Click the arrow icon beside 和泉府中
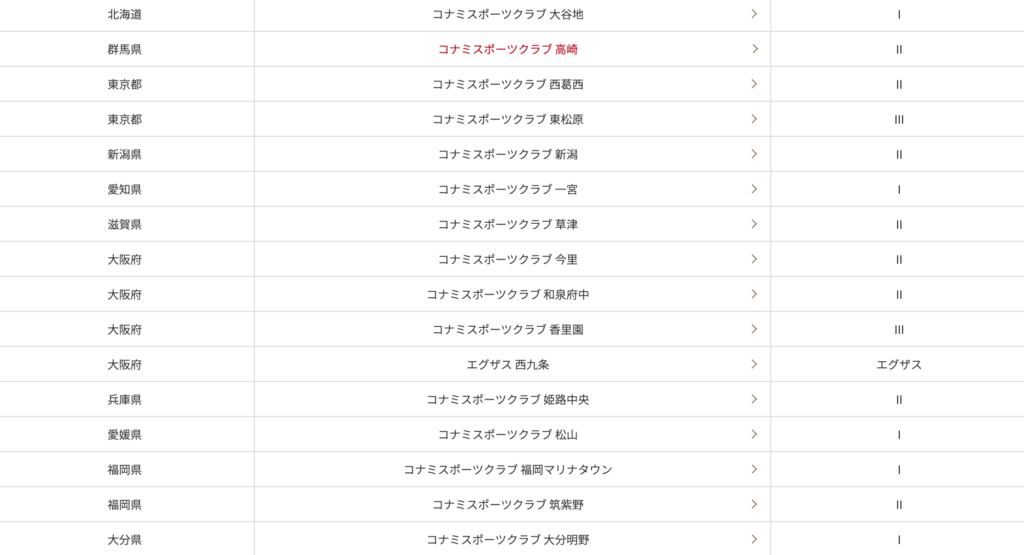The image size is (1024, 555). click(x=754, y=294)
